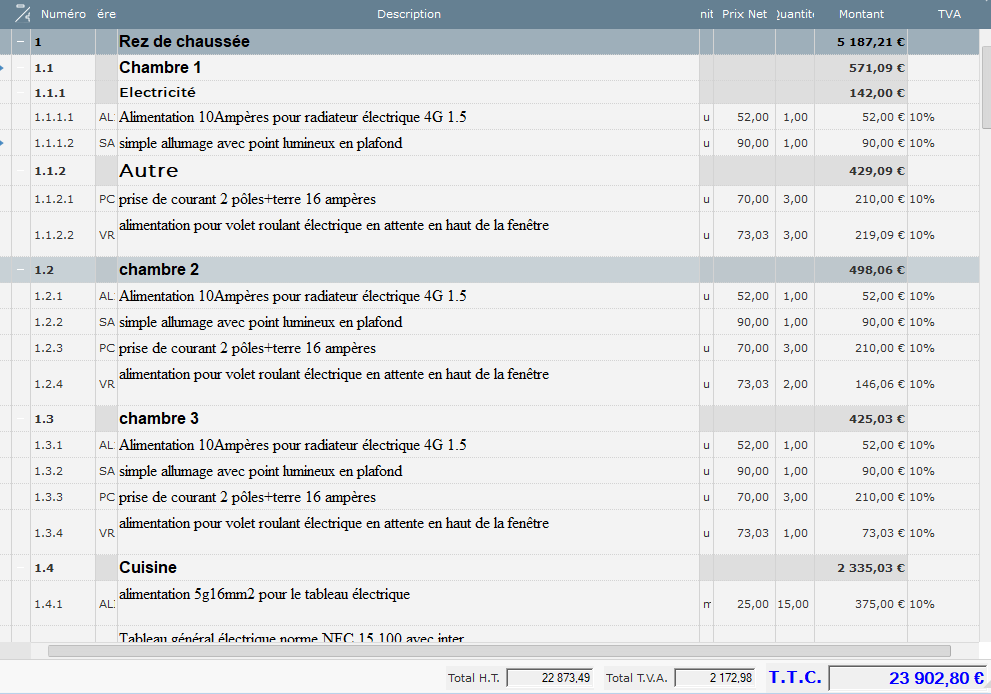Click the TVA column header
The height and width of the screenshot is (694, 991).
[948, 14]
